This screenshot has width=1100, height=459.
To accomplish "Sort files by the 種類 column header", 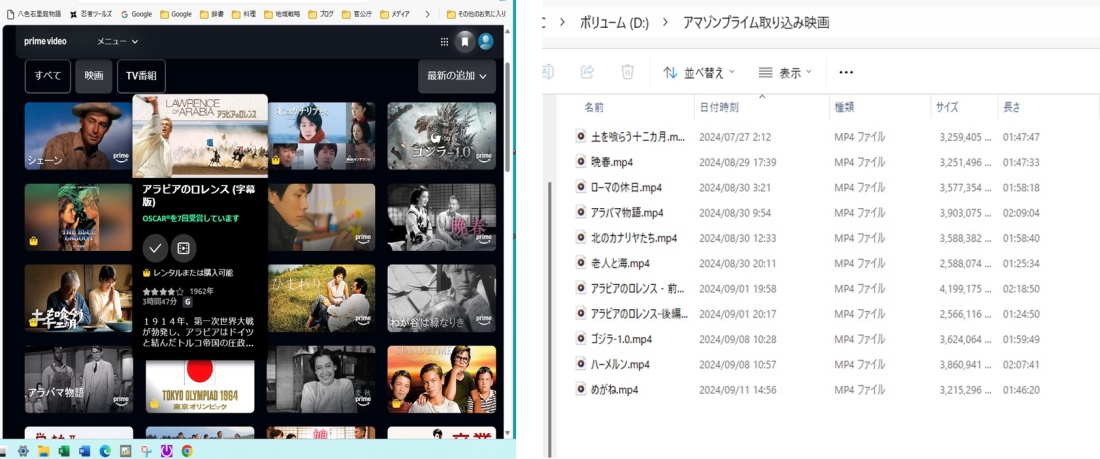I will tap(844, 107).
